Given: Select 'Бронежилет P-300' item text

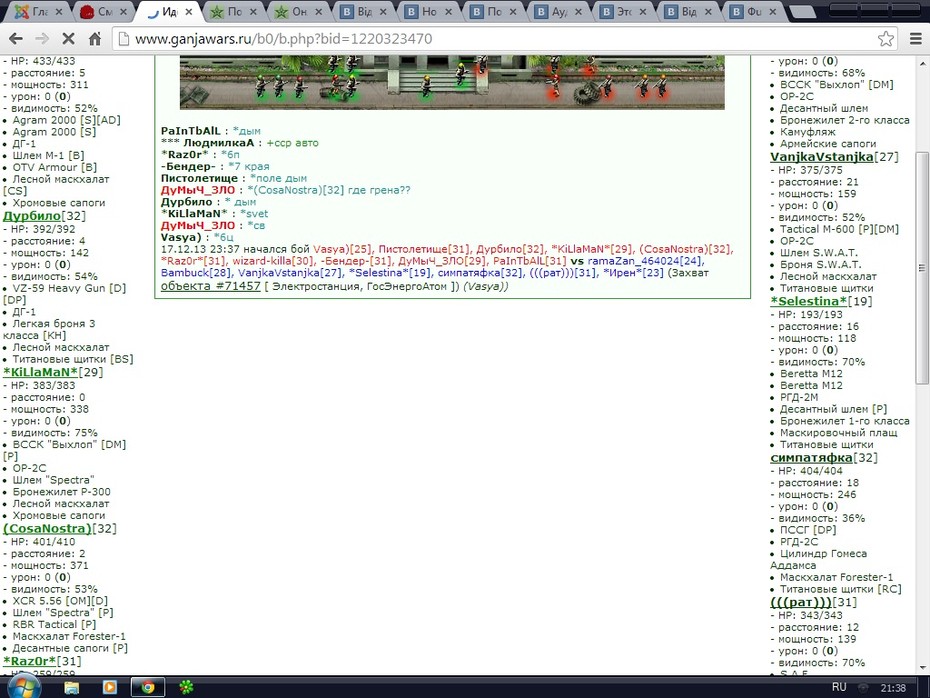Looking at the screenshot, I should click(x=62, y=492).
